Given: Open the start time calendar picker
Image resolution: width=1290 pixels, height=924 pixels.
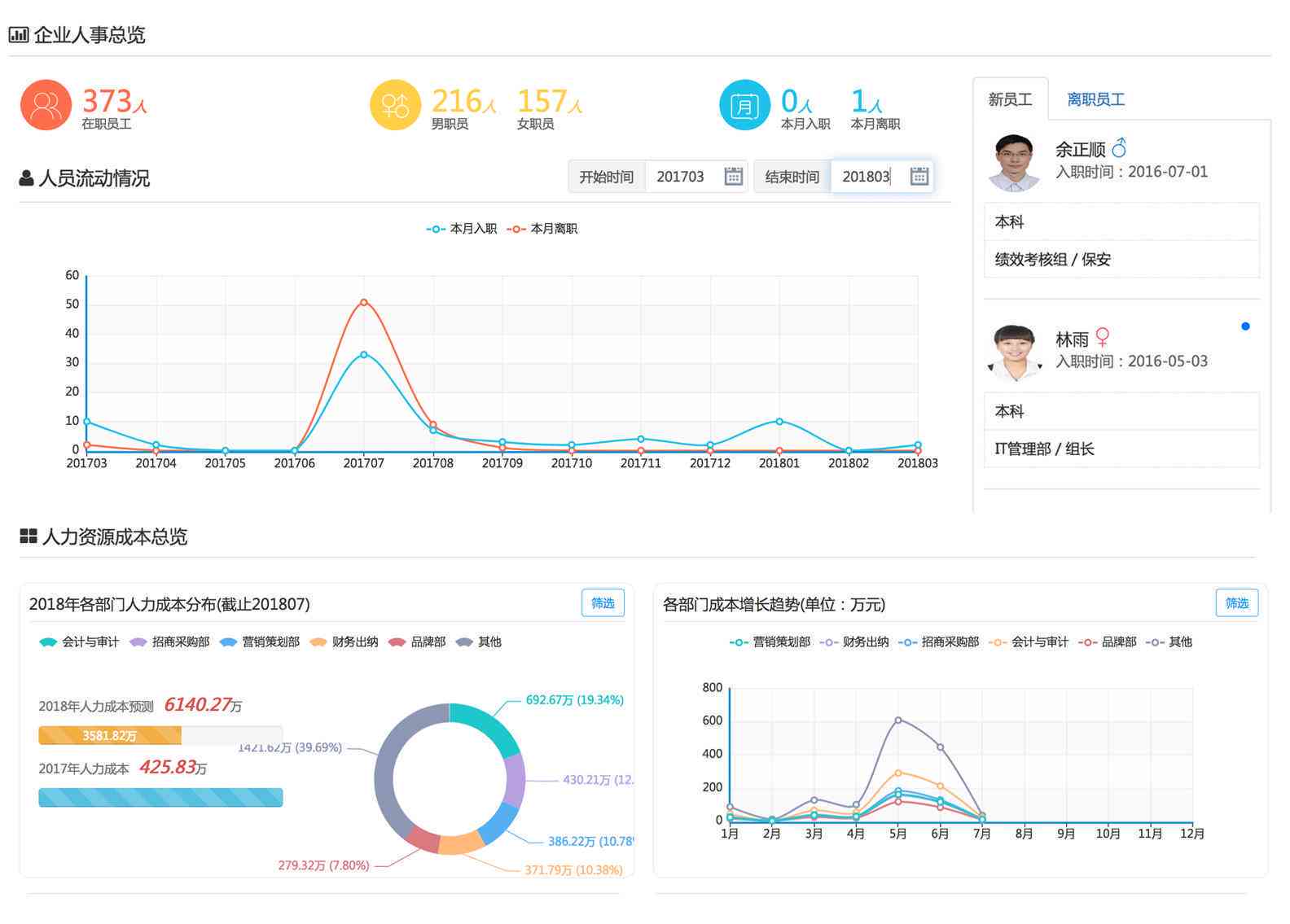Looking at the screenshot, I should click(734, 177).
